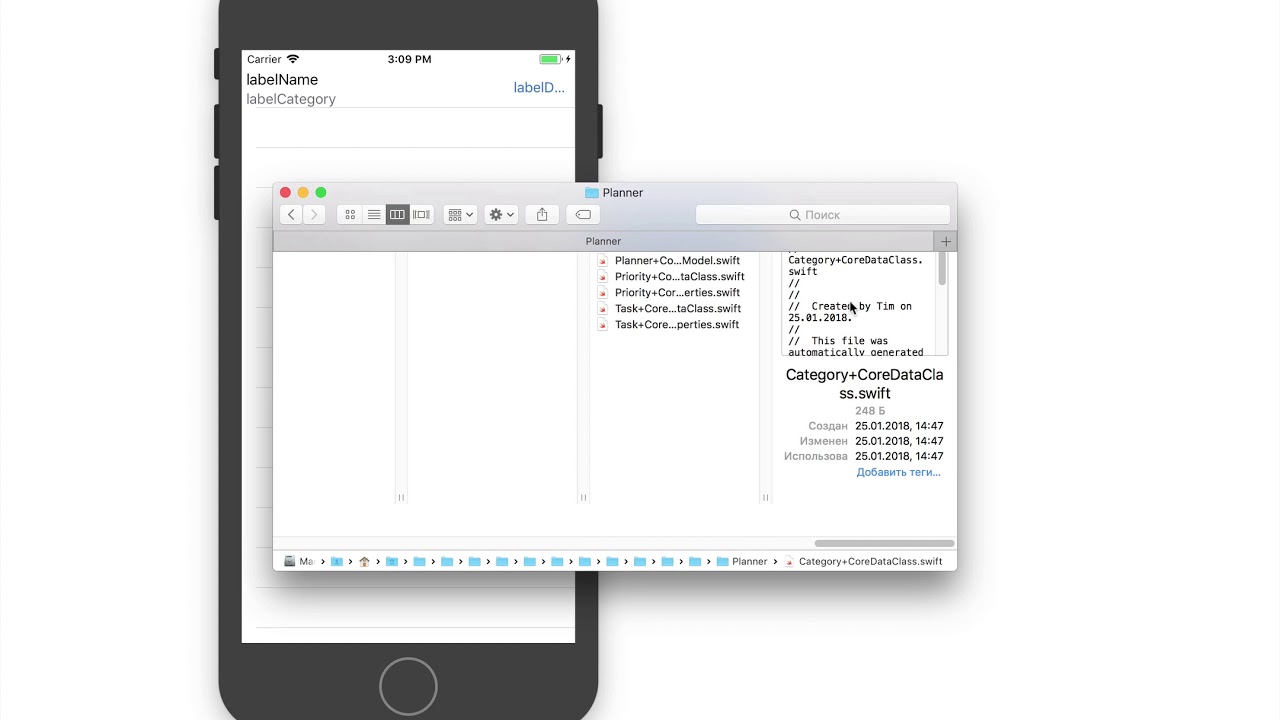
Task: Click the Planner window title folder icon
Action: click(x=592, y=193)
